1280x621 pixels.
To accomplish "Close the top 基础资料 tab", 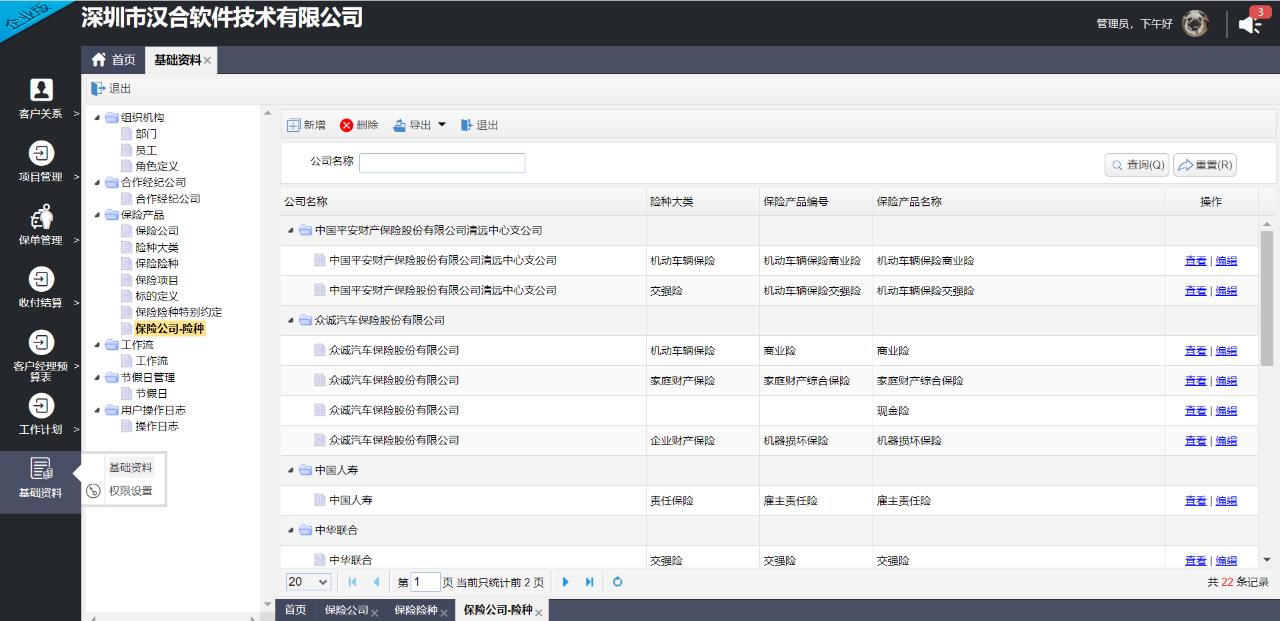I will click(x=208, y=61).
